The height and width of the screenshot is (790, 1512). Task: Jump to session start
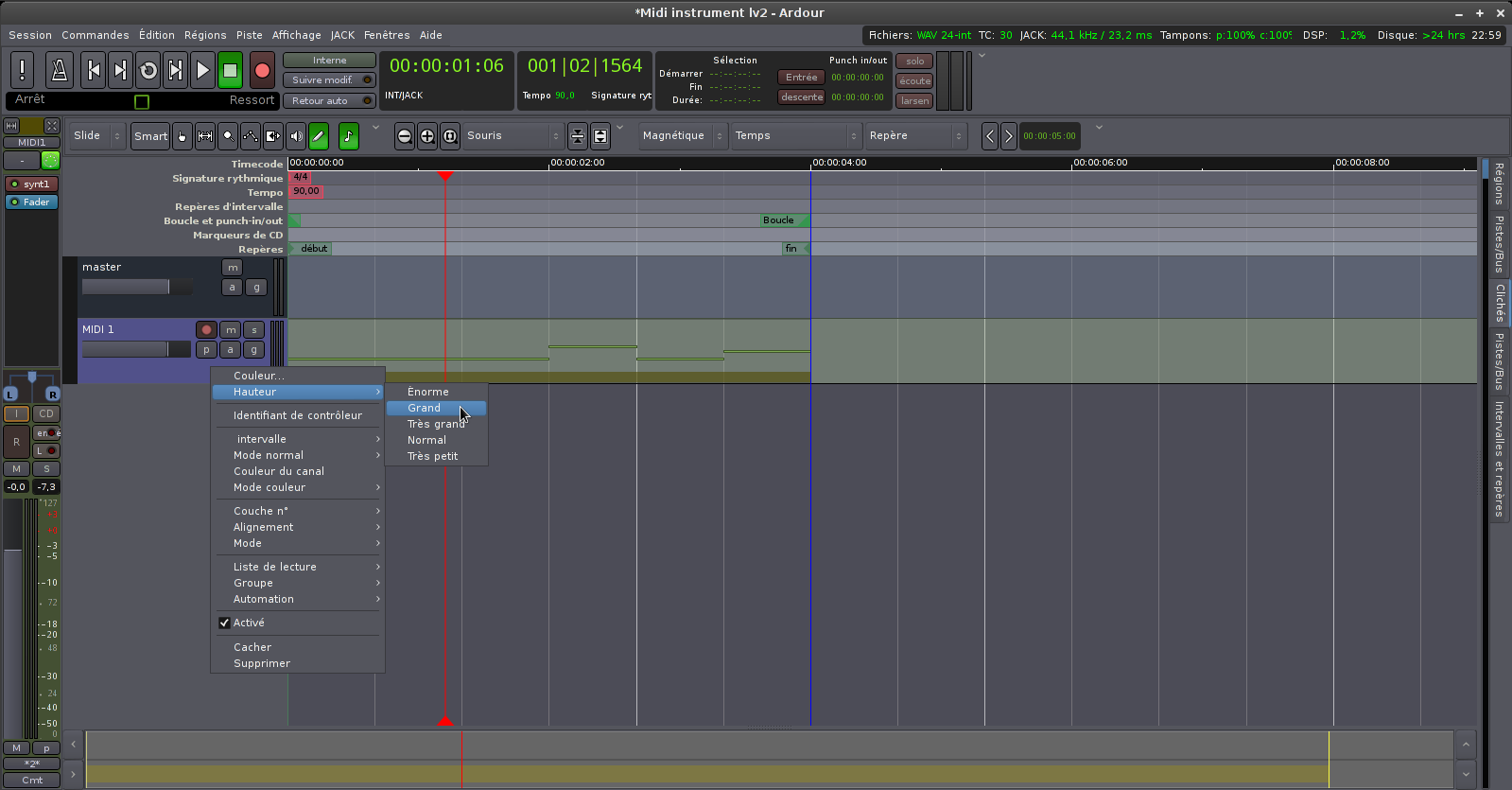(x=93, y=70)
